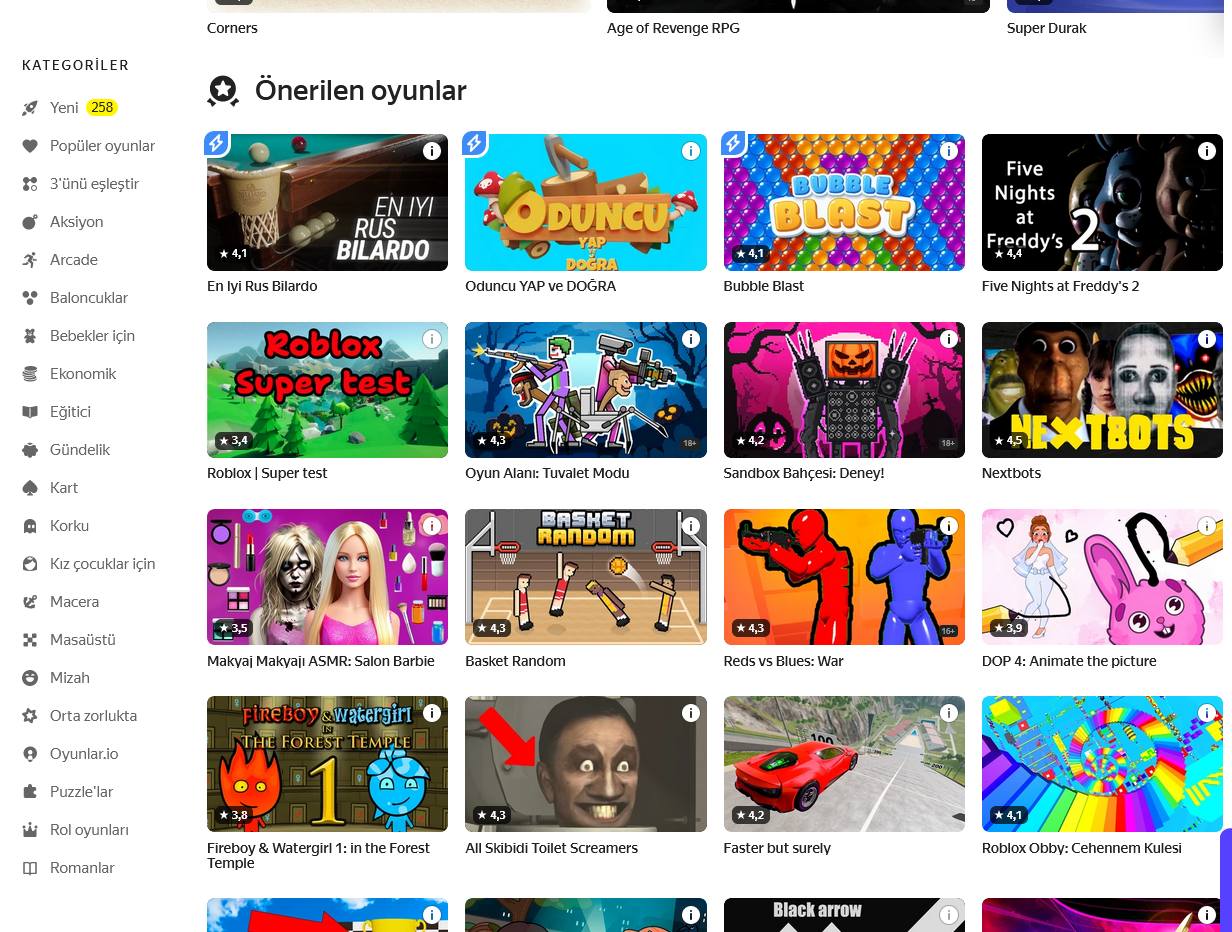Click the bomb icon for Aksiyon
Image resolution: width=1232 pixels, height=932 pixels.
click(30, 222)
